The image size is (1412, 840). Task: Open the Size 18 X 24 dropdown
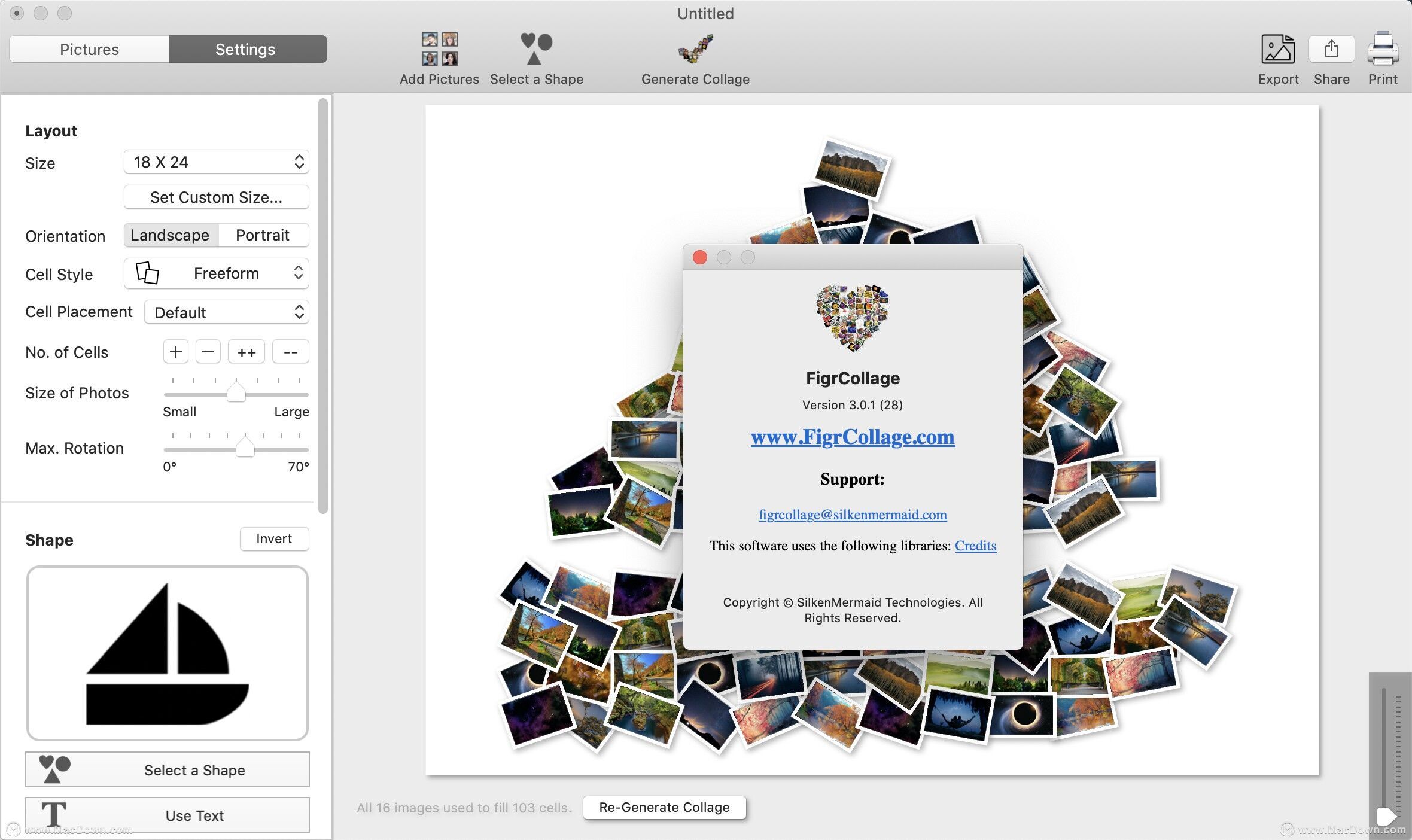[216, 162]
